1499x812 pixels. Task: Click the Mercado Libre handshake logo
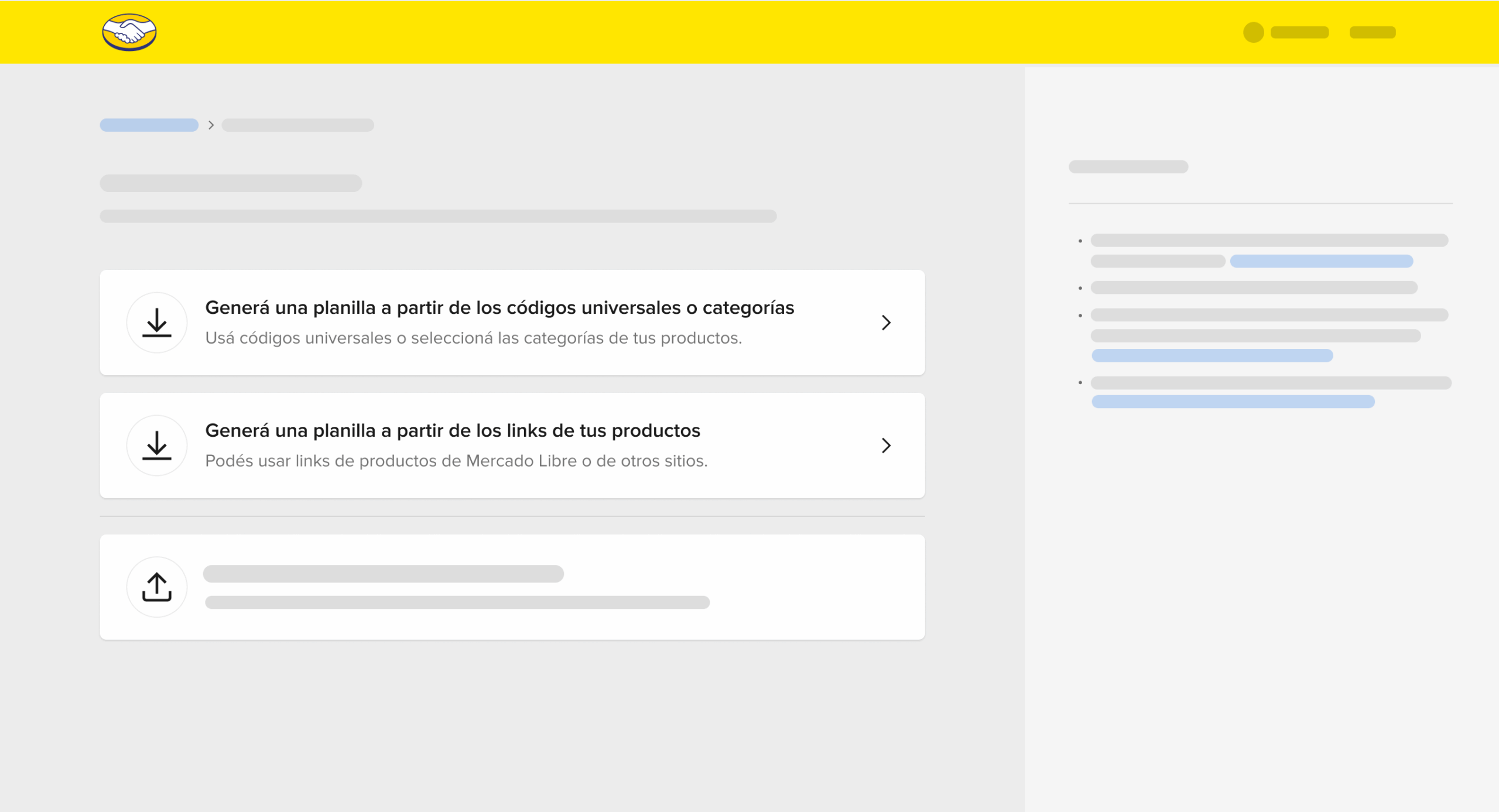(x=129, y=32)
